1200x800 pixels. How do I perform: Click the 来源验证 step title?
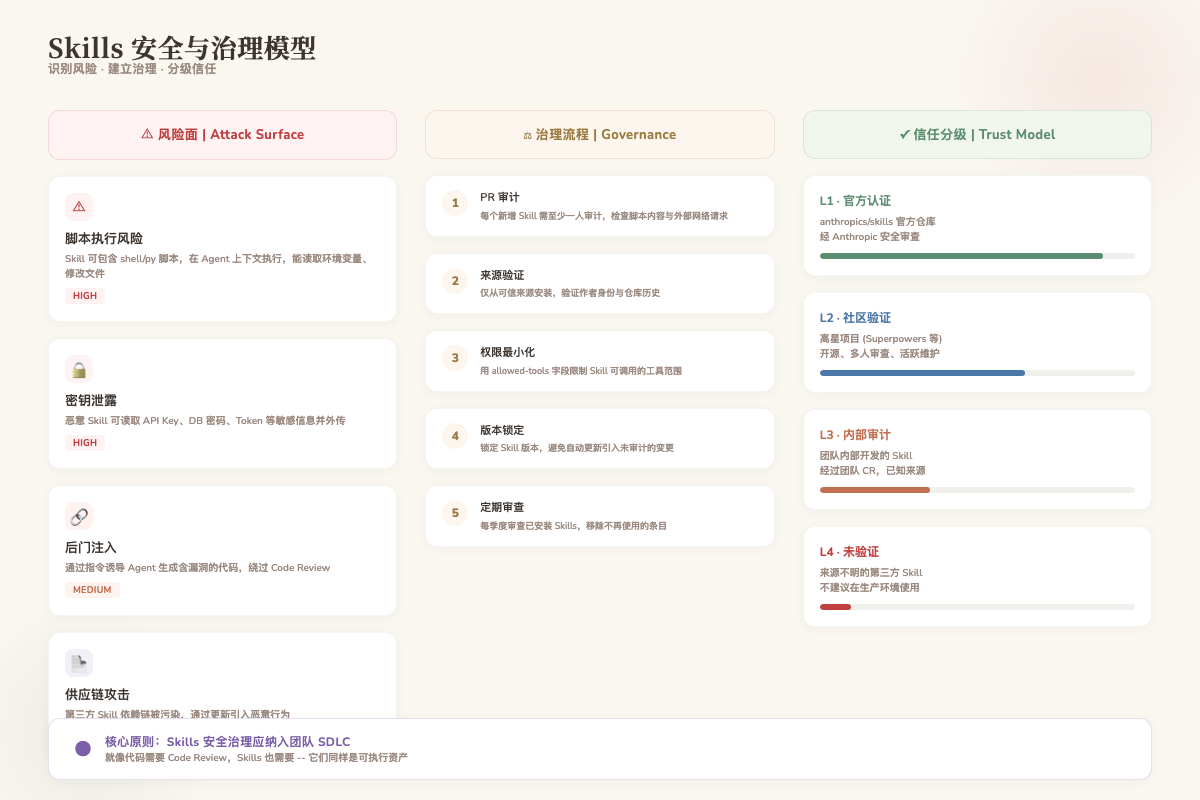[502, 275]
